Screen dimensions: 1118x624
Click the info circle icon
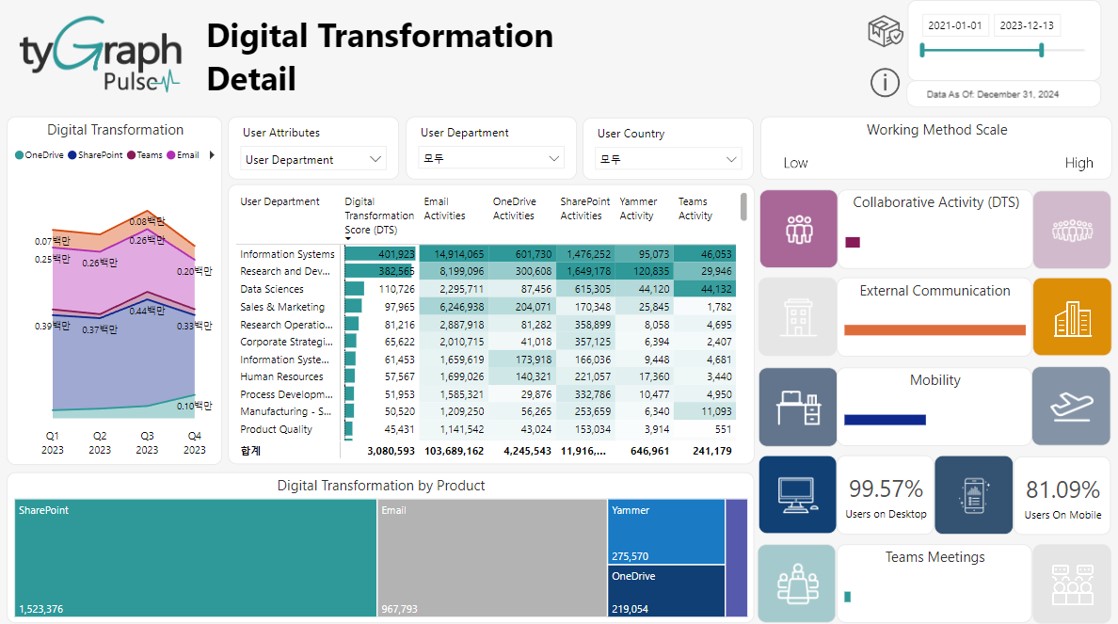[885, 83]
